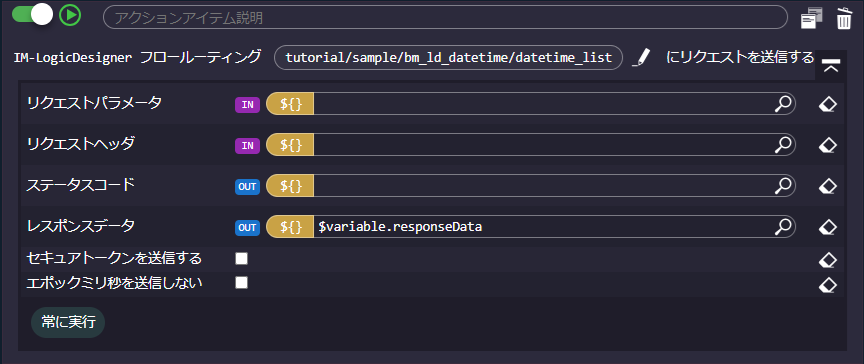This screenshot has height=364, width=864.
Task: Click the OUT badge for ステータスコード
Action: [247, 187]
